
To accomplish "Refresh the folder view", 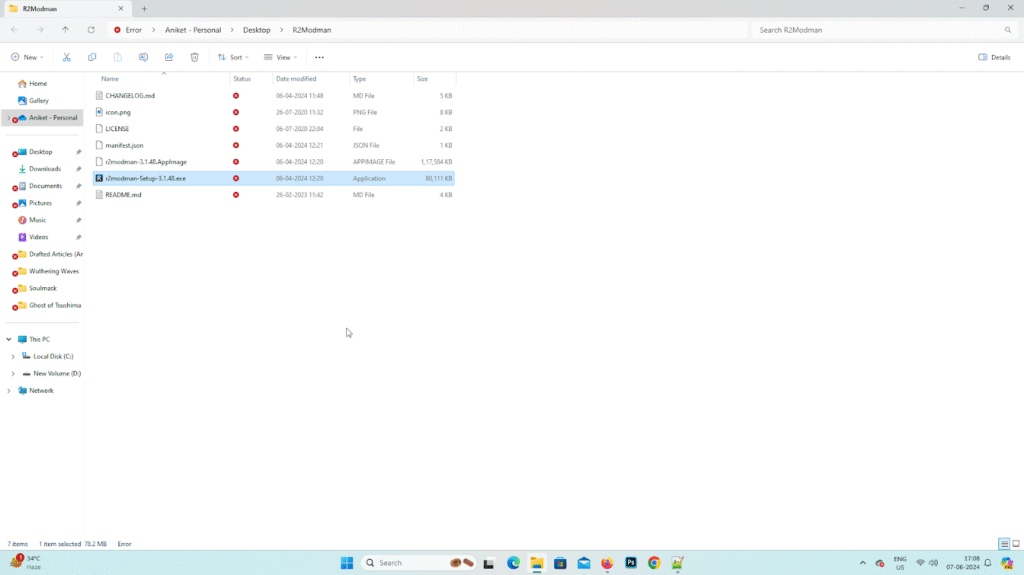I will point(91,30).
